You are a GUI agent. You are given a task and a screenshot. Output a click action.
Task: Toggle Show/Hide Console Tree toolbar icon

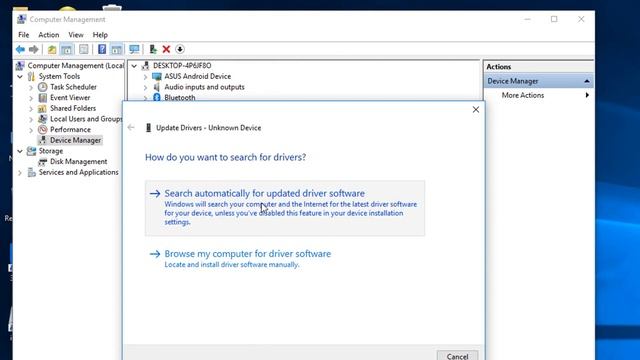pos(67,49)
